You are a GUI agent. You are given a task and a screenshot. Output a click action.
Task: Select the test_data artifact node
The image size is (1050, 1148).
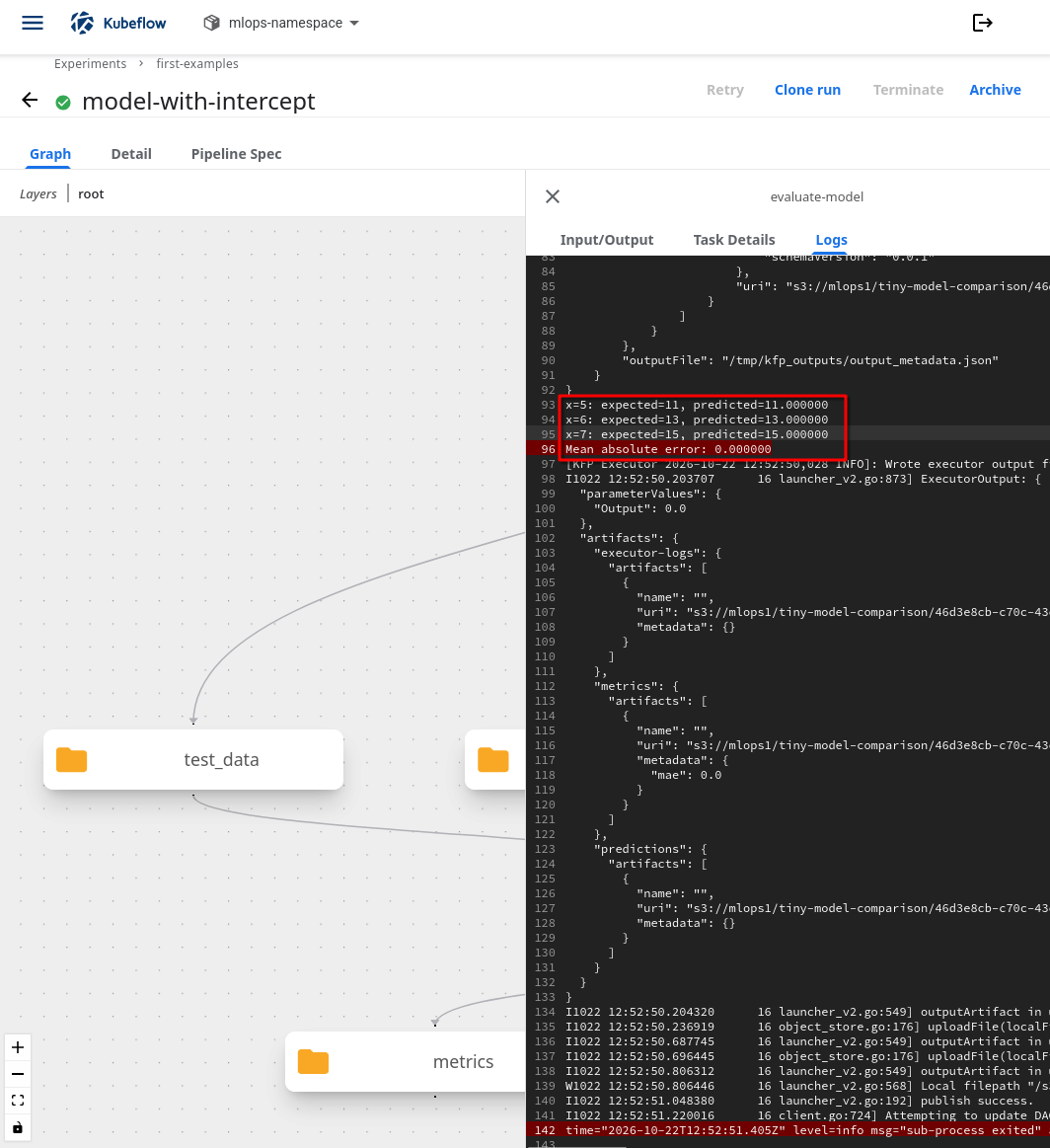[193, 759]
